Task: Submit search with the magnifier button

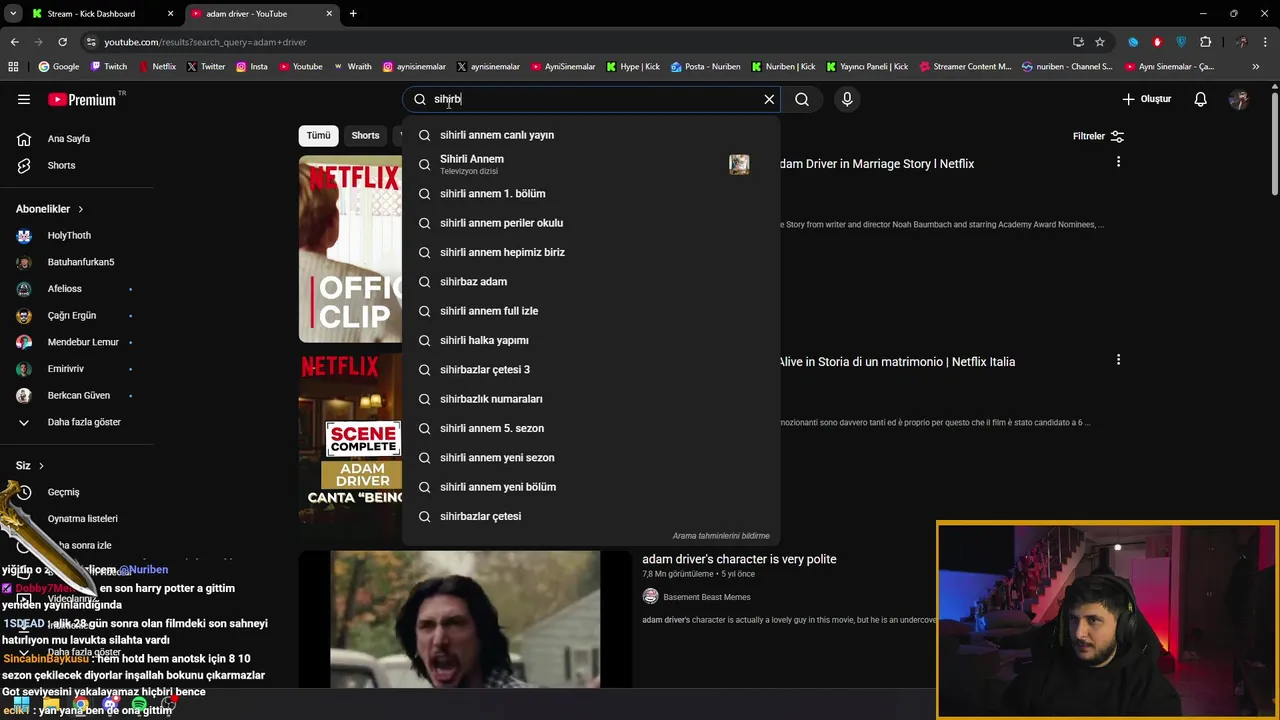Action: (x=802, y=99)
